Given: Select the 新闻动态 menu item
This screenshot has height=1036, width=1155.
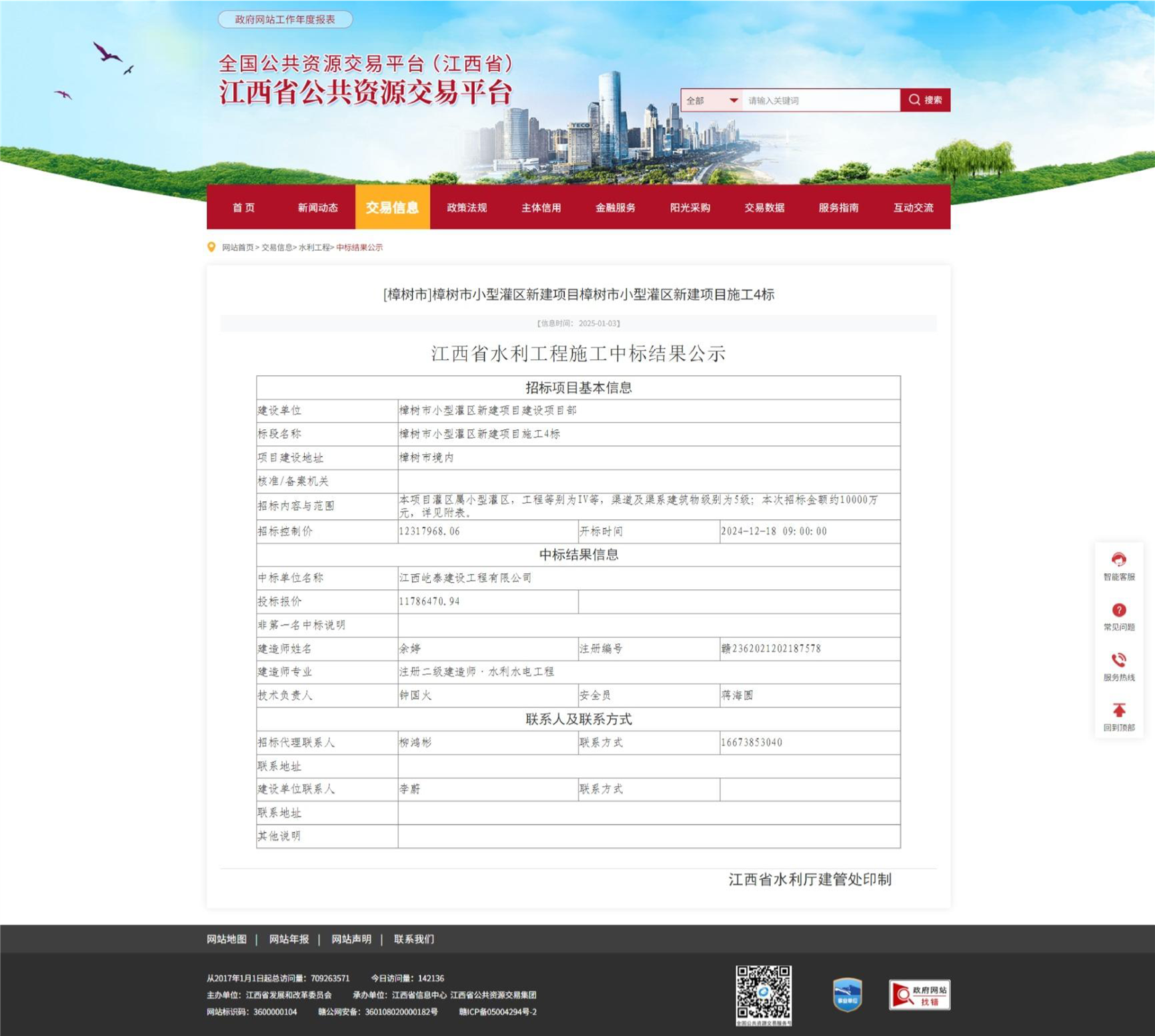Looking at the screenshot, I should [x=317, y=208].
